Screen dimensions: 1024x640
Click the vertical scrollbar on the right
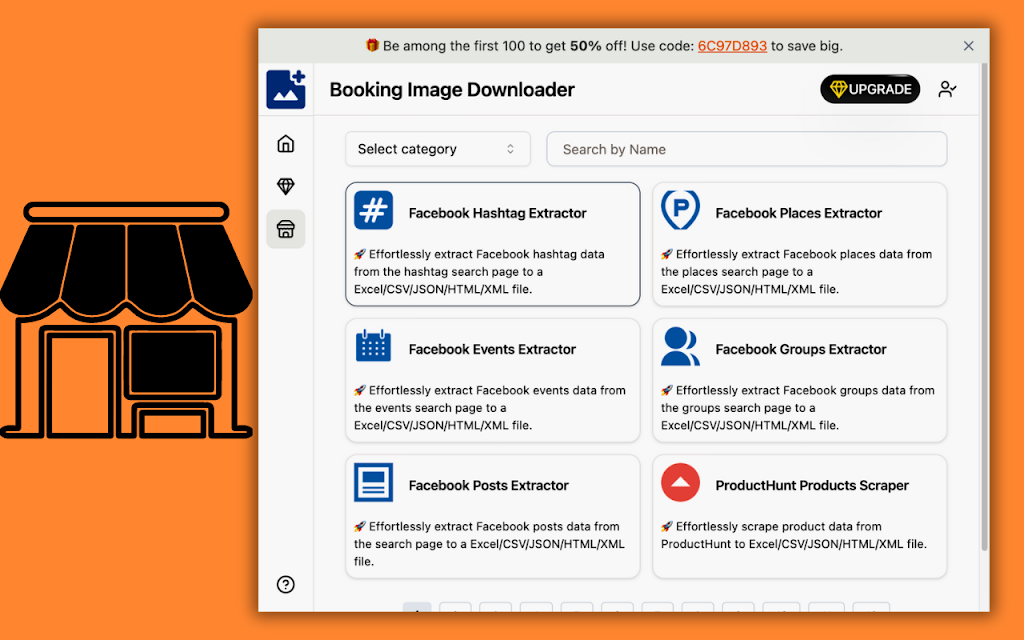984,307
